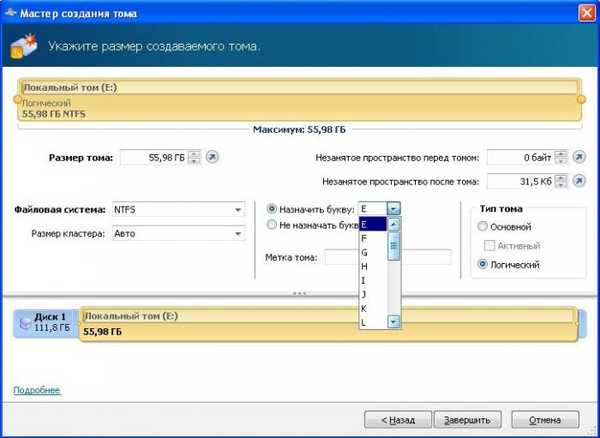
Task: Click the Диск 1 drive icon
Action: click(x=25, y=324)
